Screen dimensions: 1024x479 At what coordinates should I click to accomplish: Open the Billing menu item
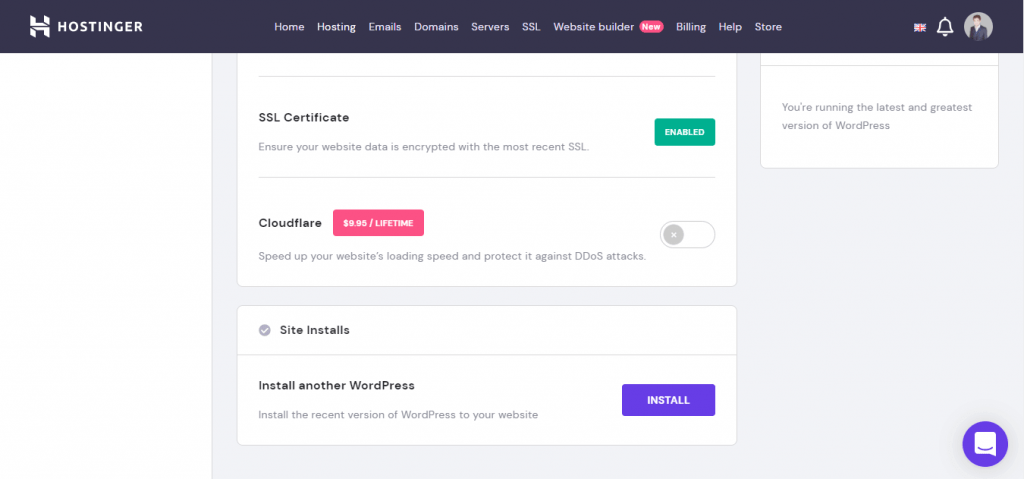point(691,27)
